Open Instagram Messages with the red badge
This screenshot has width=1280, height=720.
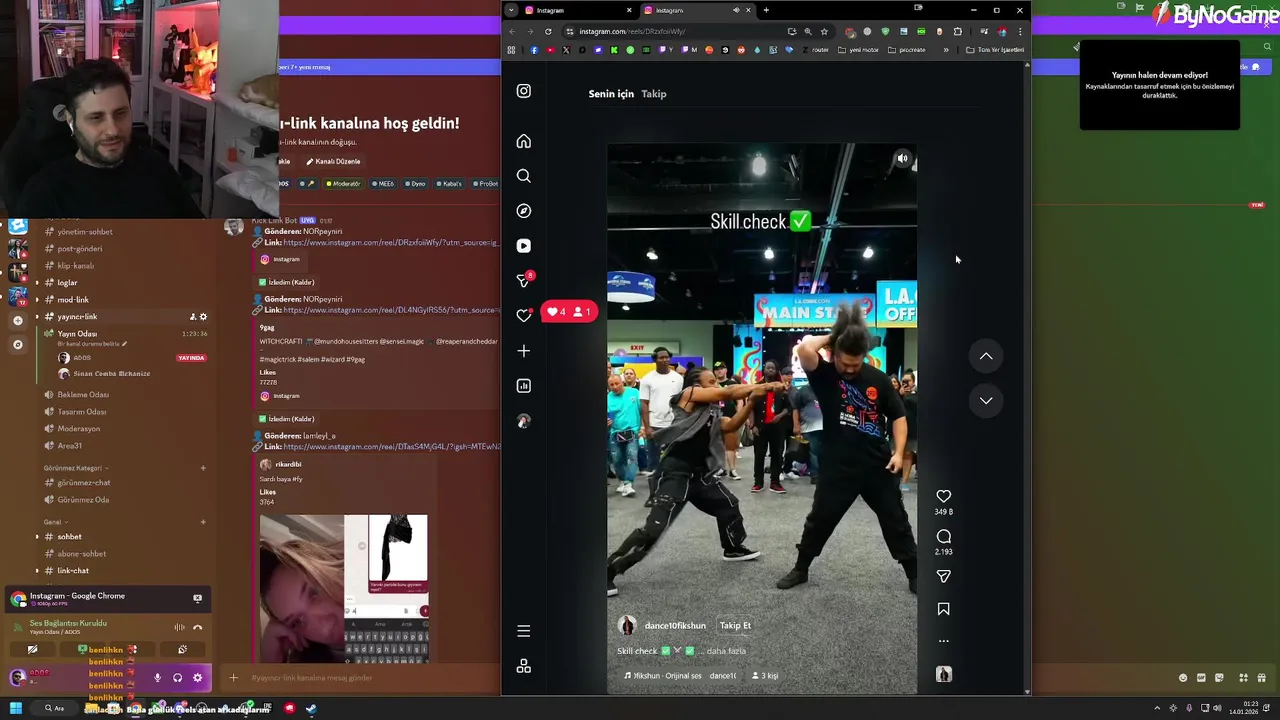tap(523, 281)
